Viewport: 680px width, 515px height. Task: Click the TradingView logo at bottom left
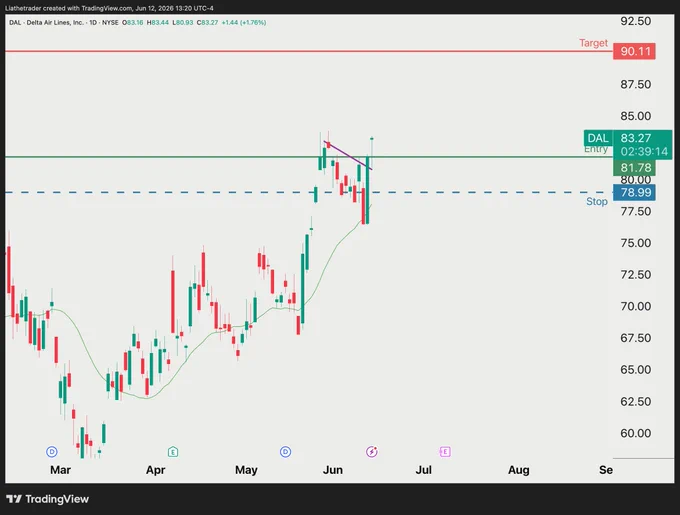tap(48, 499)
